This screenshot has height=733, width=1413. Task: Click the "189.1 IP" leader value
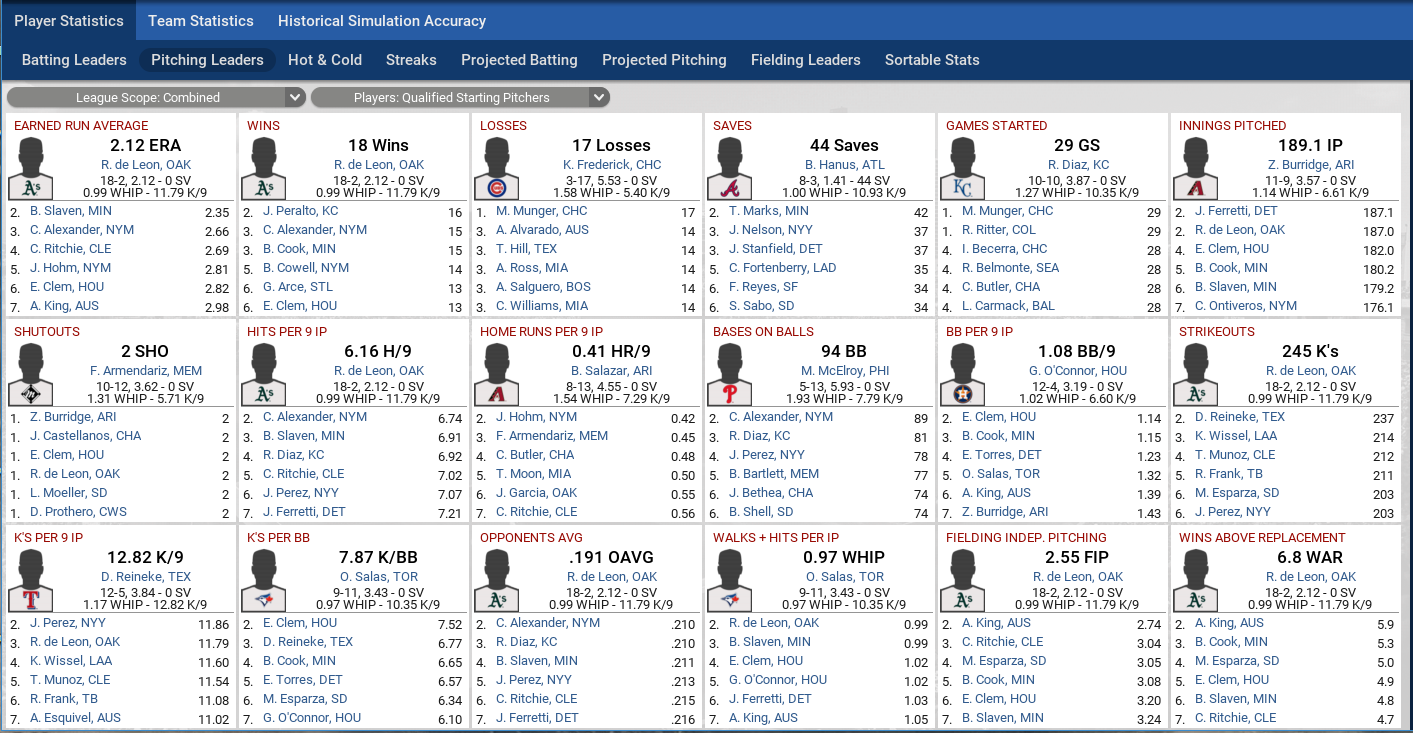click(1310, 146)
